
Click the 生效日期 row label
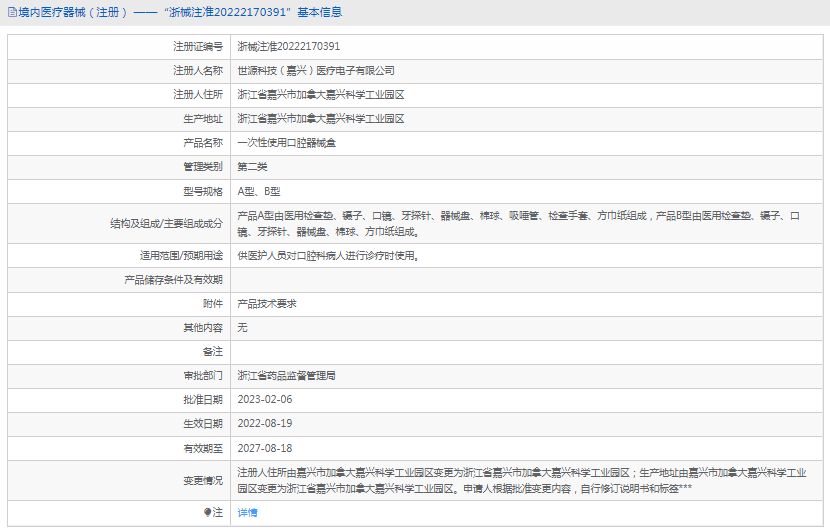[x=203, y=423]
